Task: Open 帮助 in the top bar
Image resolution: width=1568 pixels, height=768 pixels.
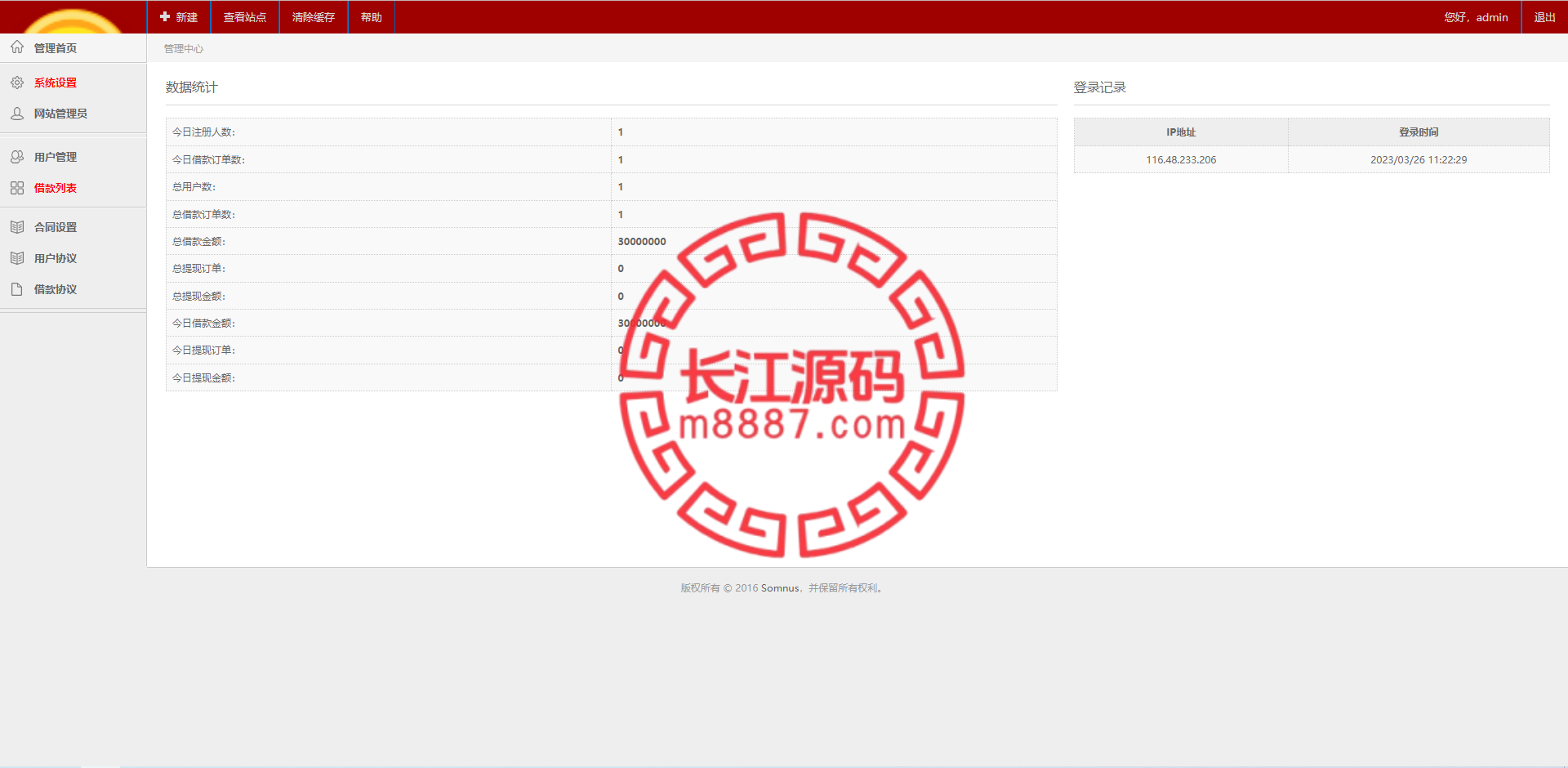Action: [x=372, y=17]
